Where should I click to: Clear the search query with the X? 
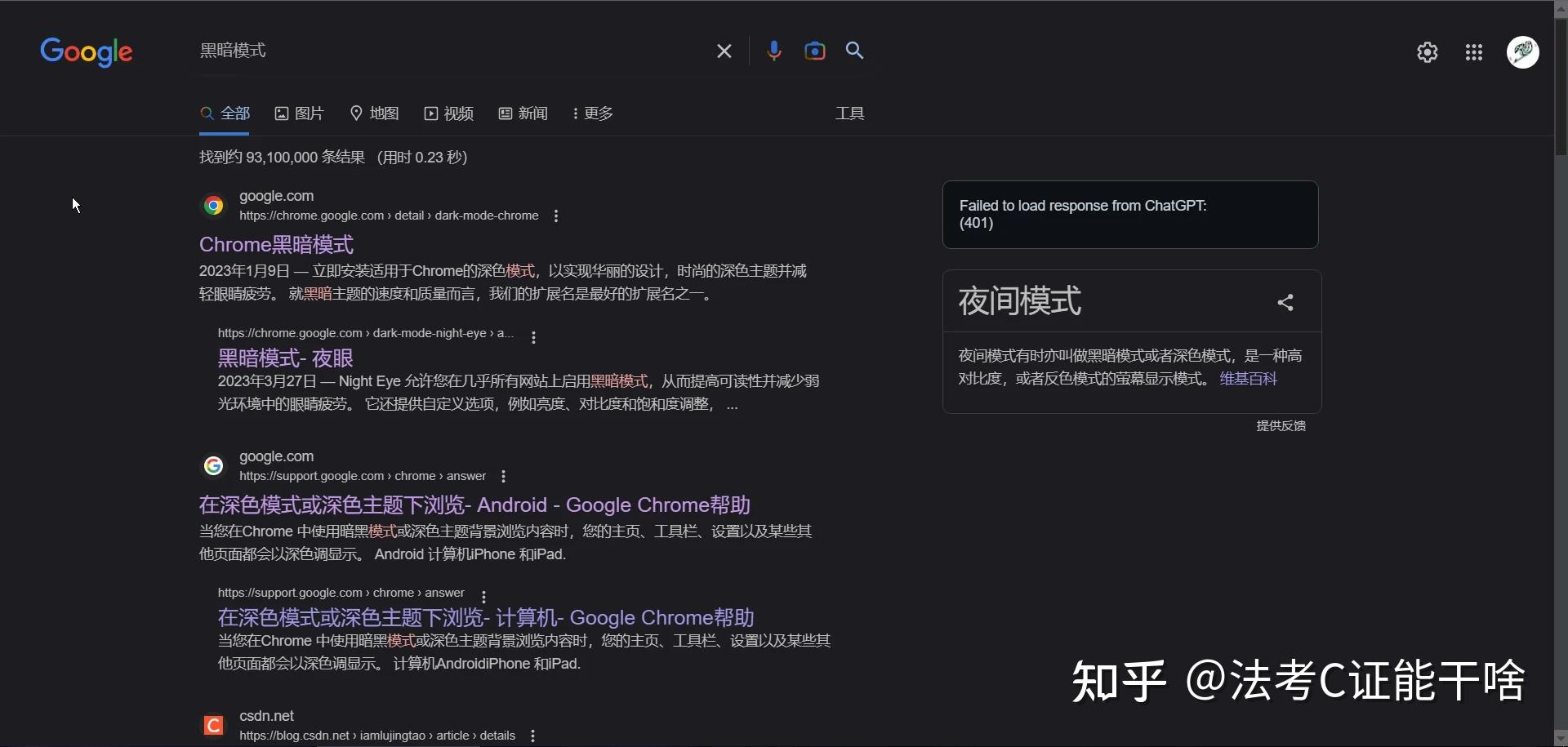click(x=724, y=51)
